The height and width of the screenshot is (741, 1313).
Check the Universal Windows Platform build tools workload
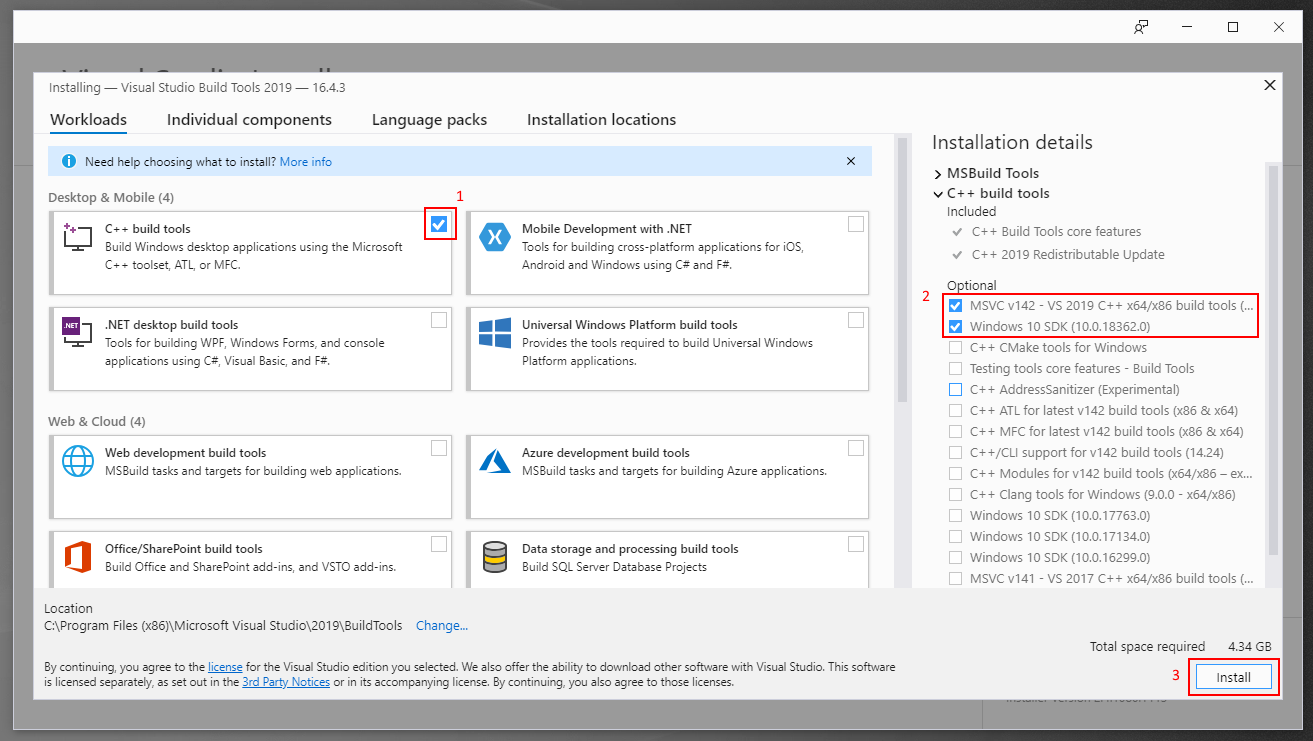(x=856, y=320)
